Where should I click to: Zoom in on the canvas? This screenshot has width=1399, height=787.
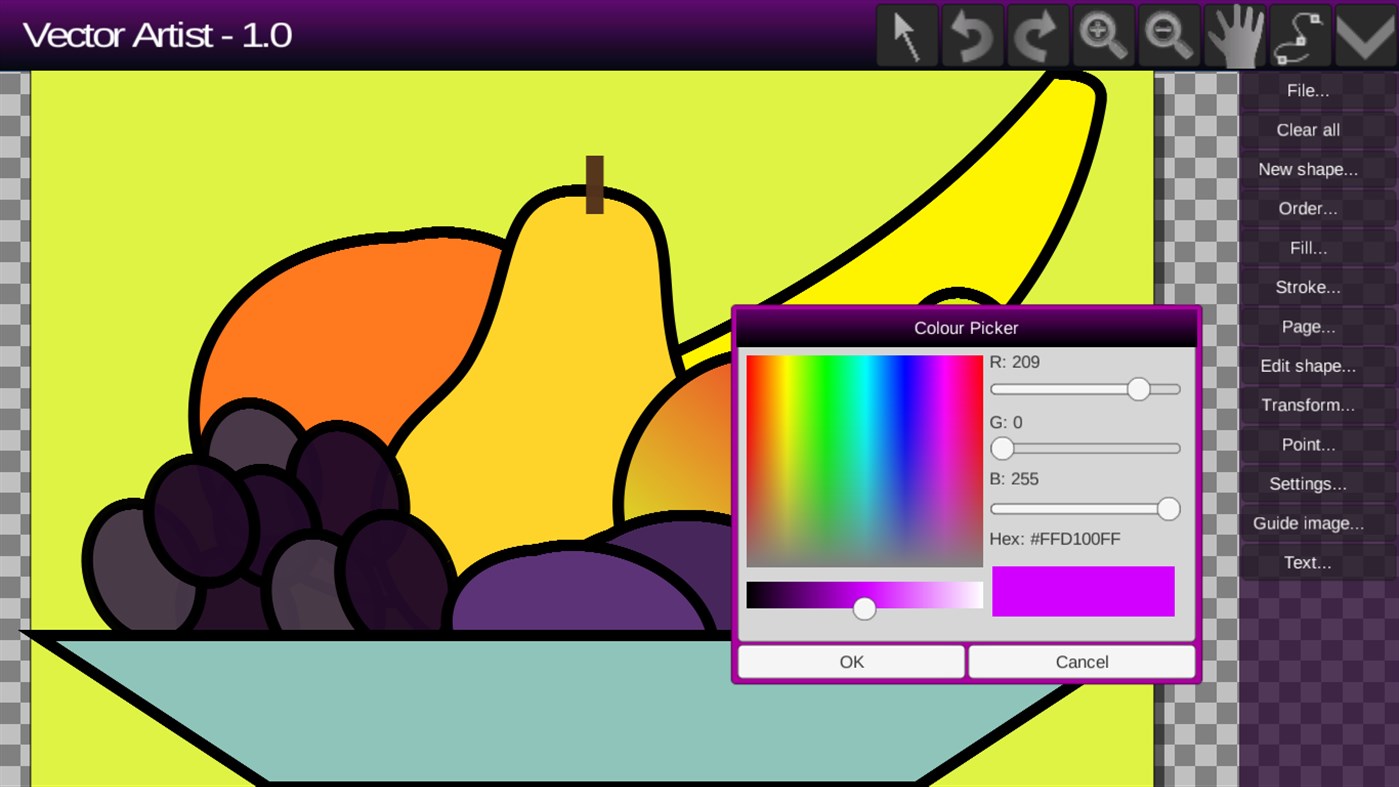(1103, 34)
